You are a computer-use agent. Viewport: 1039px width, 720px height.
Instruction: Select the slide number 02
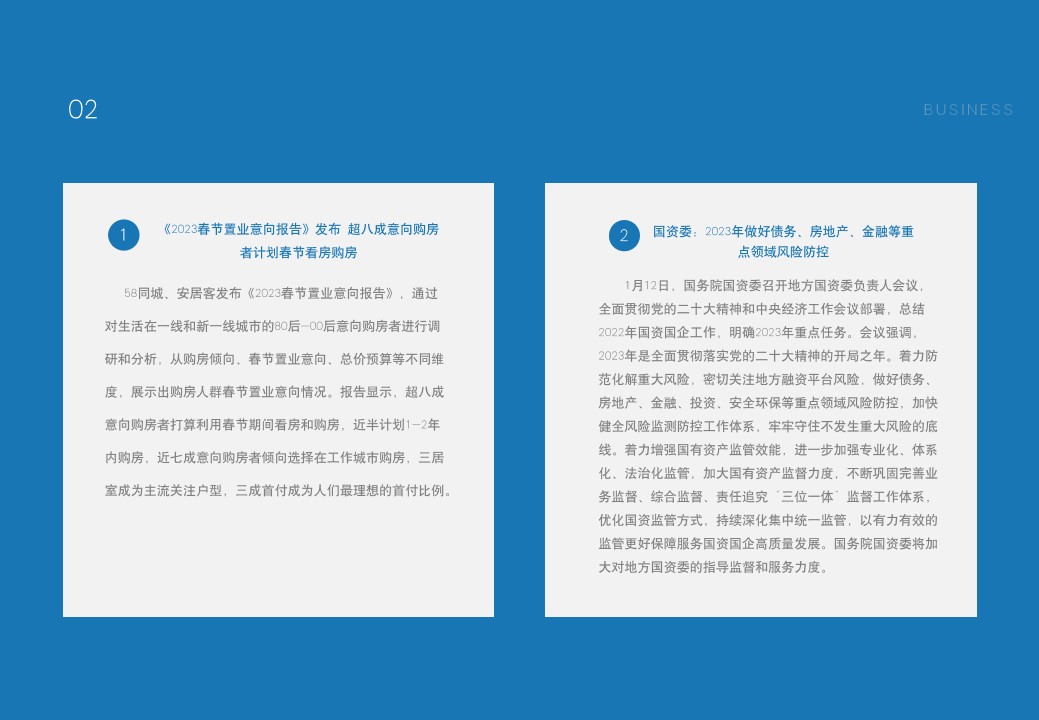click(83, 110)
